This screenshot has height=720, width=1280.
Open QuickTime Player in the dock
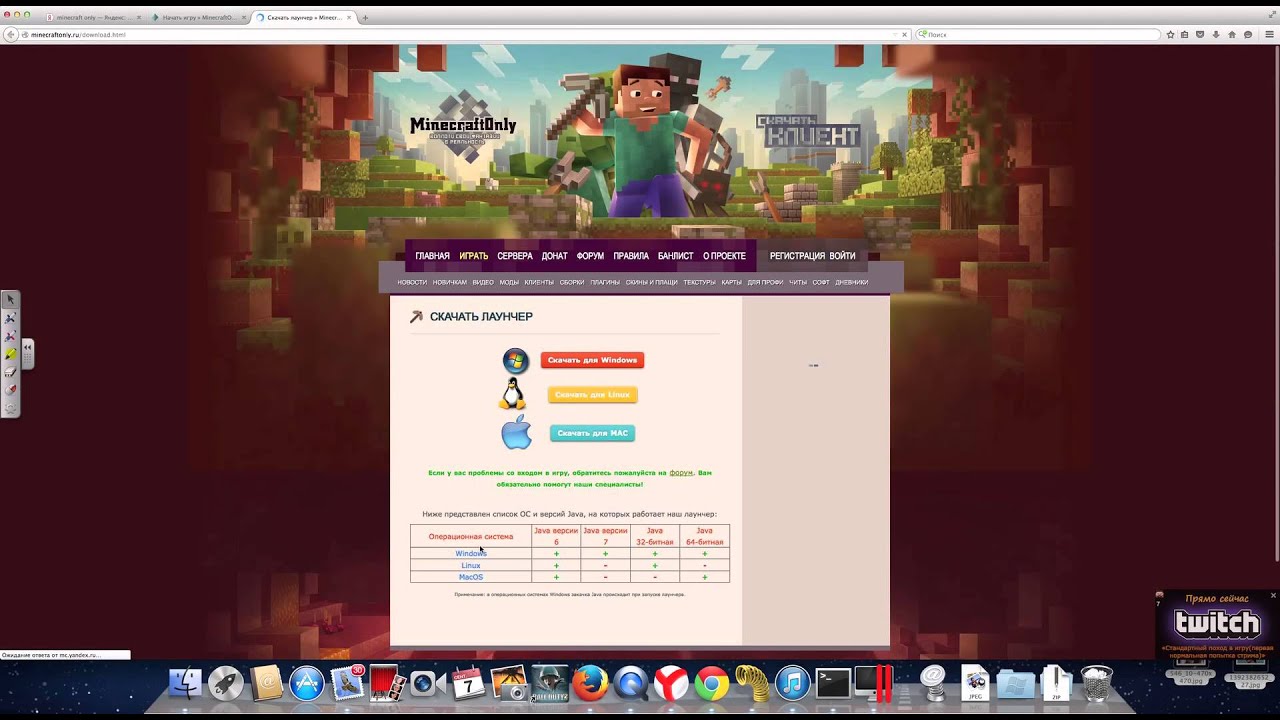point(631,684)
